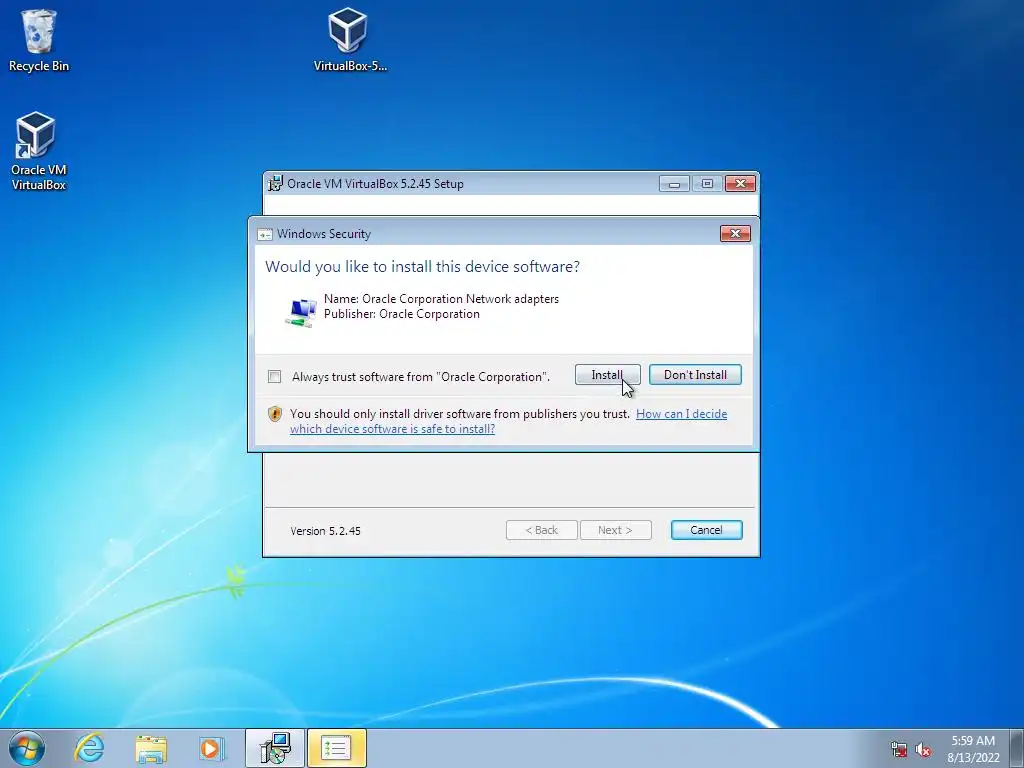Click the grayed Back button in Setup
The height and width of the screenshot is (768, 1024).
(x=541, y=530)
